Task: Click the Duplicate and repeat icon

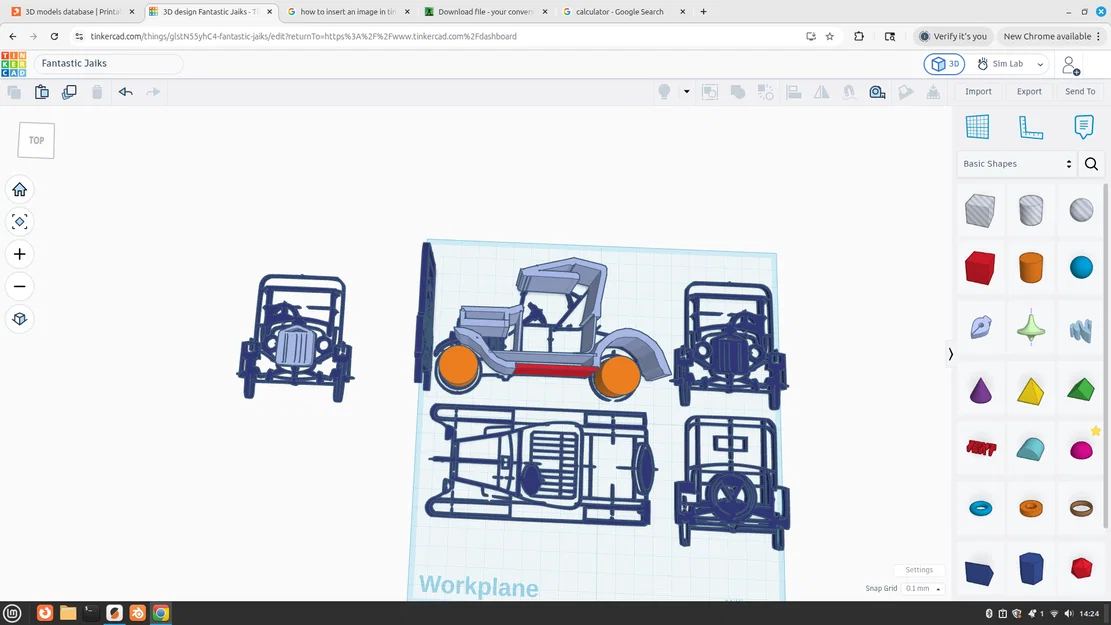Action: point(69,92)
